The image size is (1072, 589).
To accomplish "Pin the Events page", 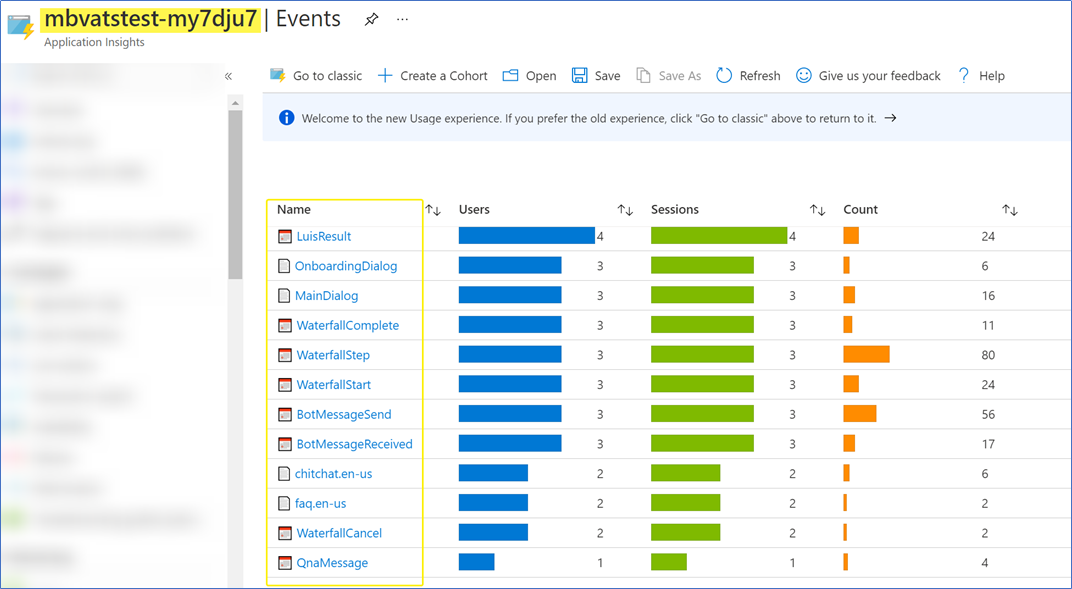I will [x=371, y=18].
